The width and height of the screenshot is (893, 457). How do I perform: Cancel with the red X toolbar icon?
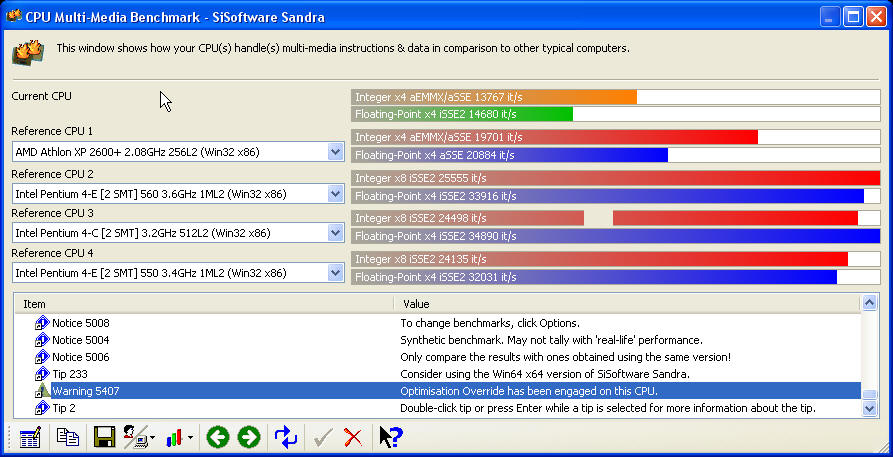[x=353, y=438]
